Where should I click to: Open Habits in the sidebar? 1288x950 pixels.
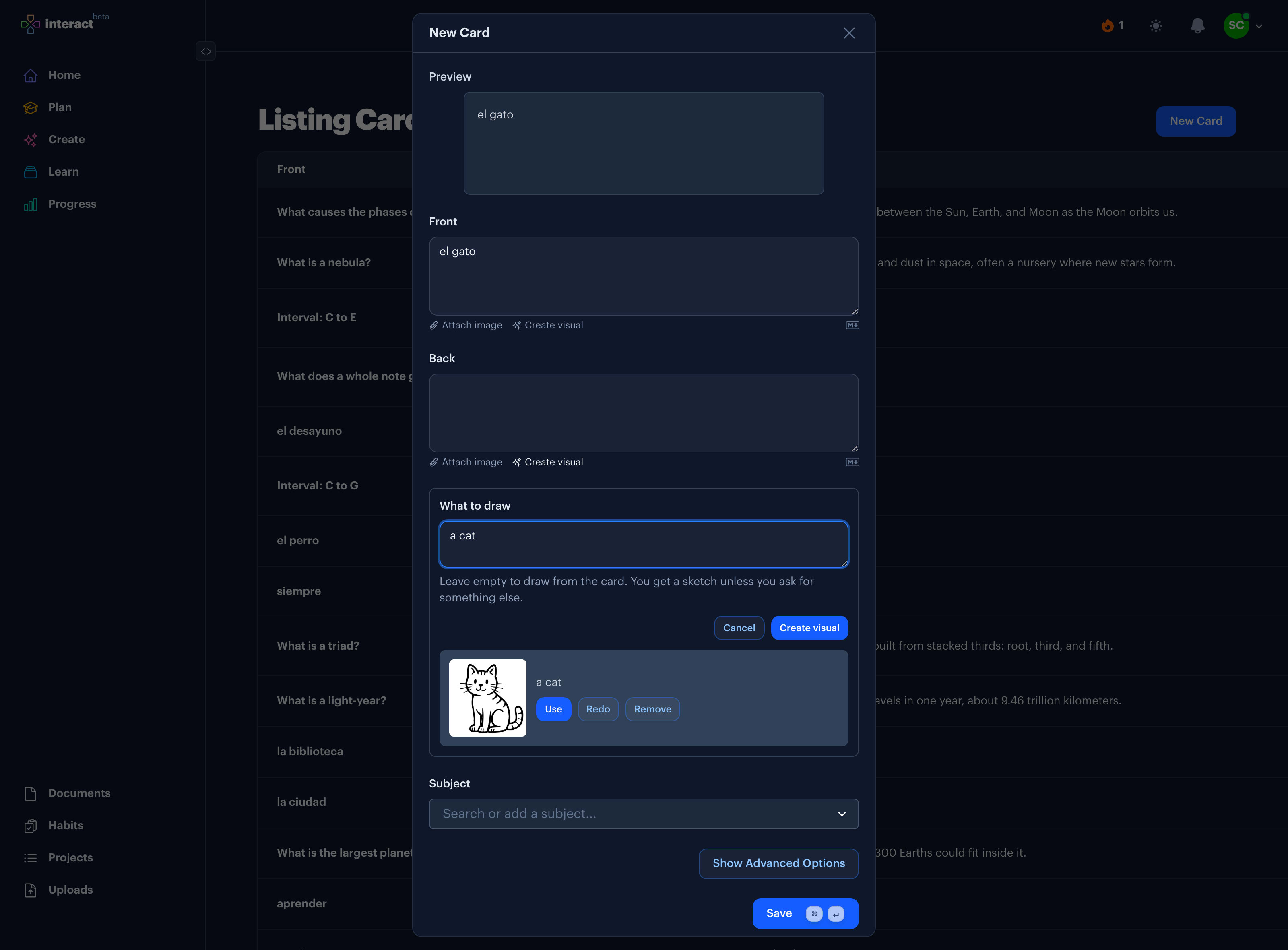pos(66,826)
